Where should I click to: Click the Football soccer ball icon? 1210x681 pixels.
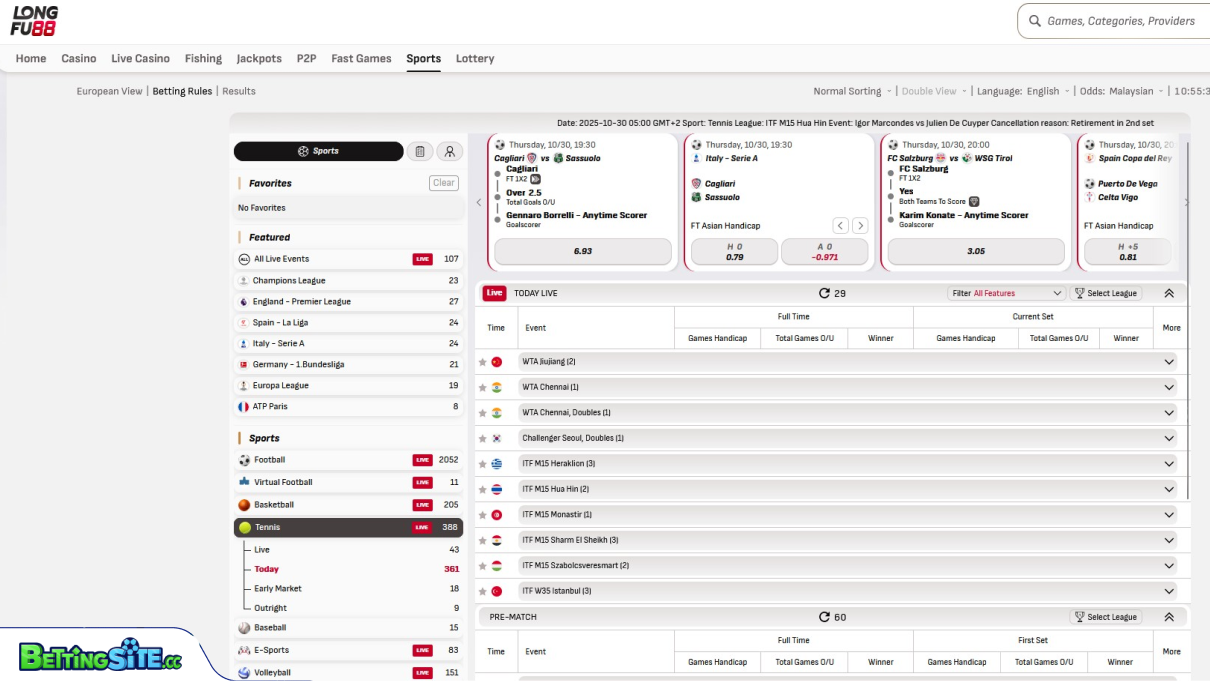coord(244,460)
